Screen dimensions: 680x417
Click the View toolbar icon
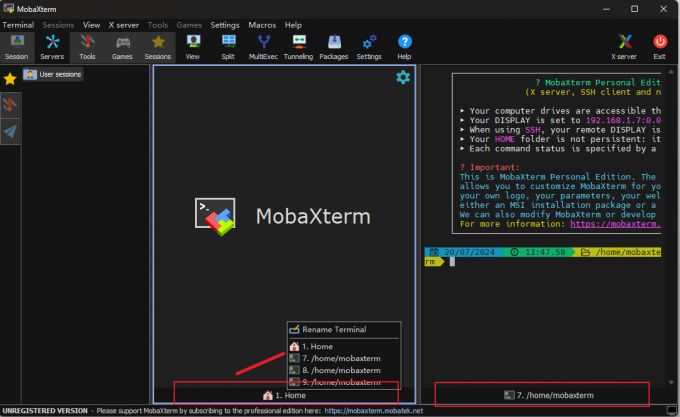point(193,47)
